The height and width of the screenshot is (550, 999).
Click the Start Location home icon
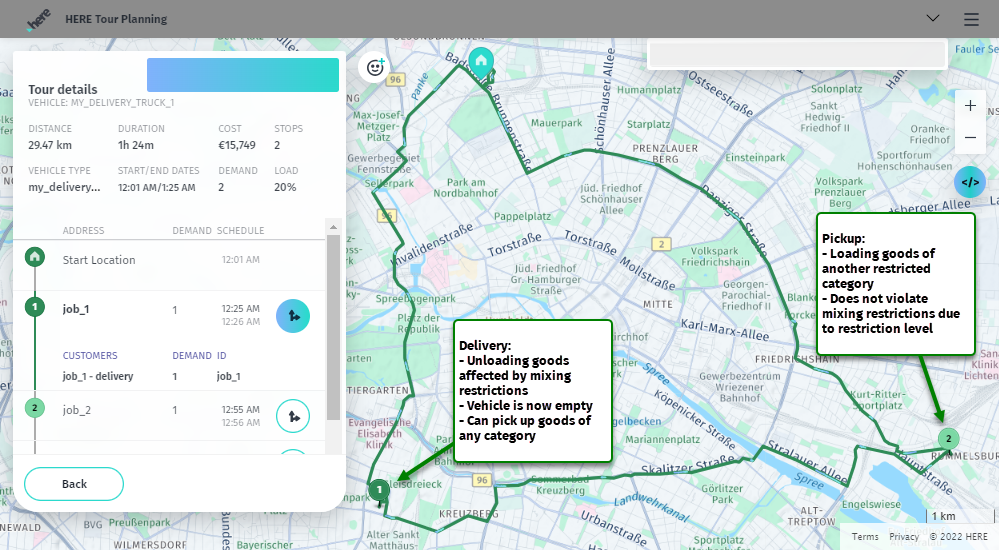click(34, 257)
